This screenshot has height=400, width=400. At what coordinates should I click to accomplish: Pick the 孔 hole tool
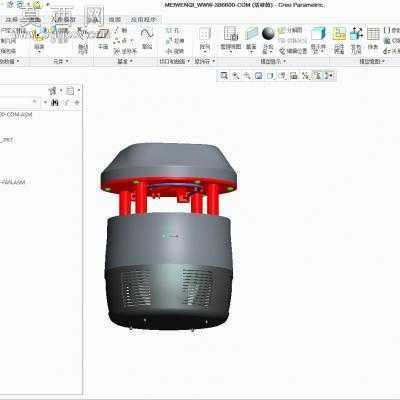(x=174, y=31)
